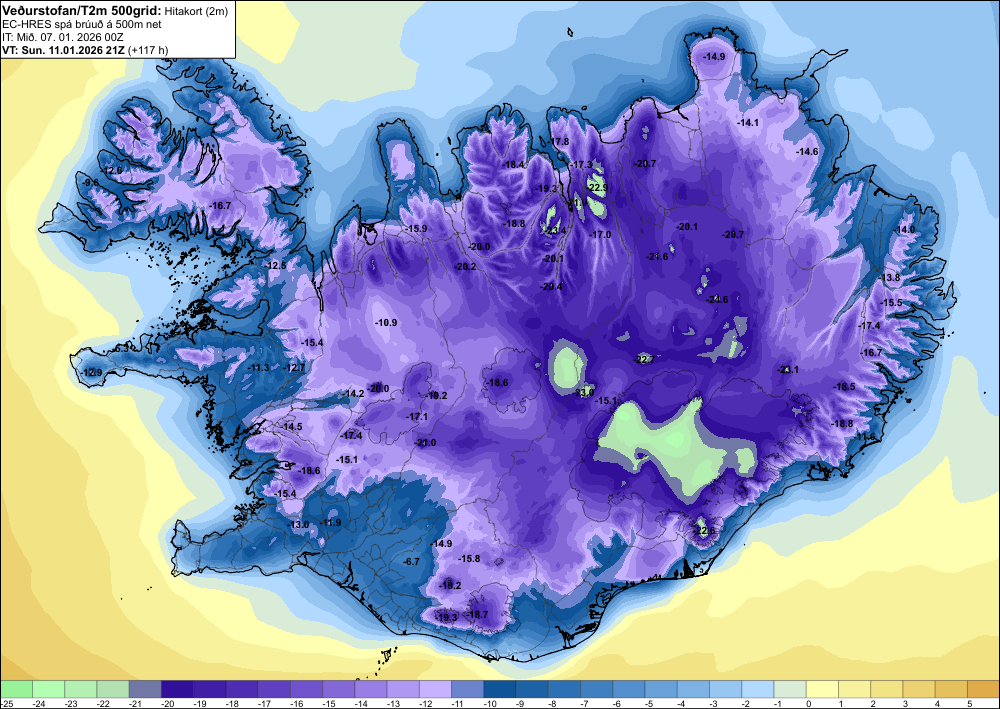Click the legend number -25
Viewport: 1000px width, 709px height.
click(x=6, y=703)
